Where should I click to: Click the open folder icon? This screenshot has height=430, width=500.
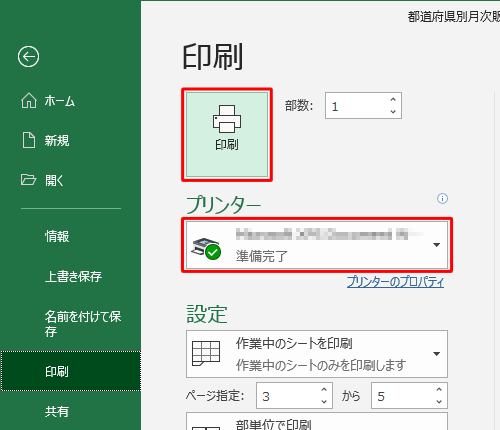tap(28, 179)
